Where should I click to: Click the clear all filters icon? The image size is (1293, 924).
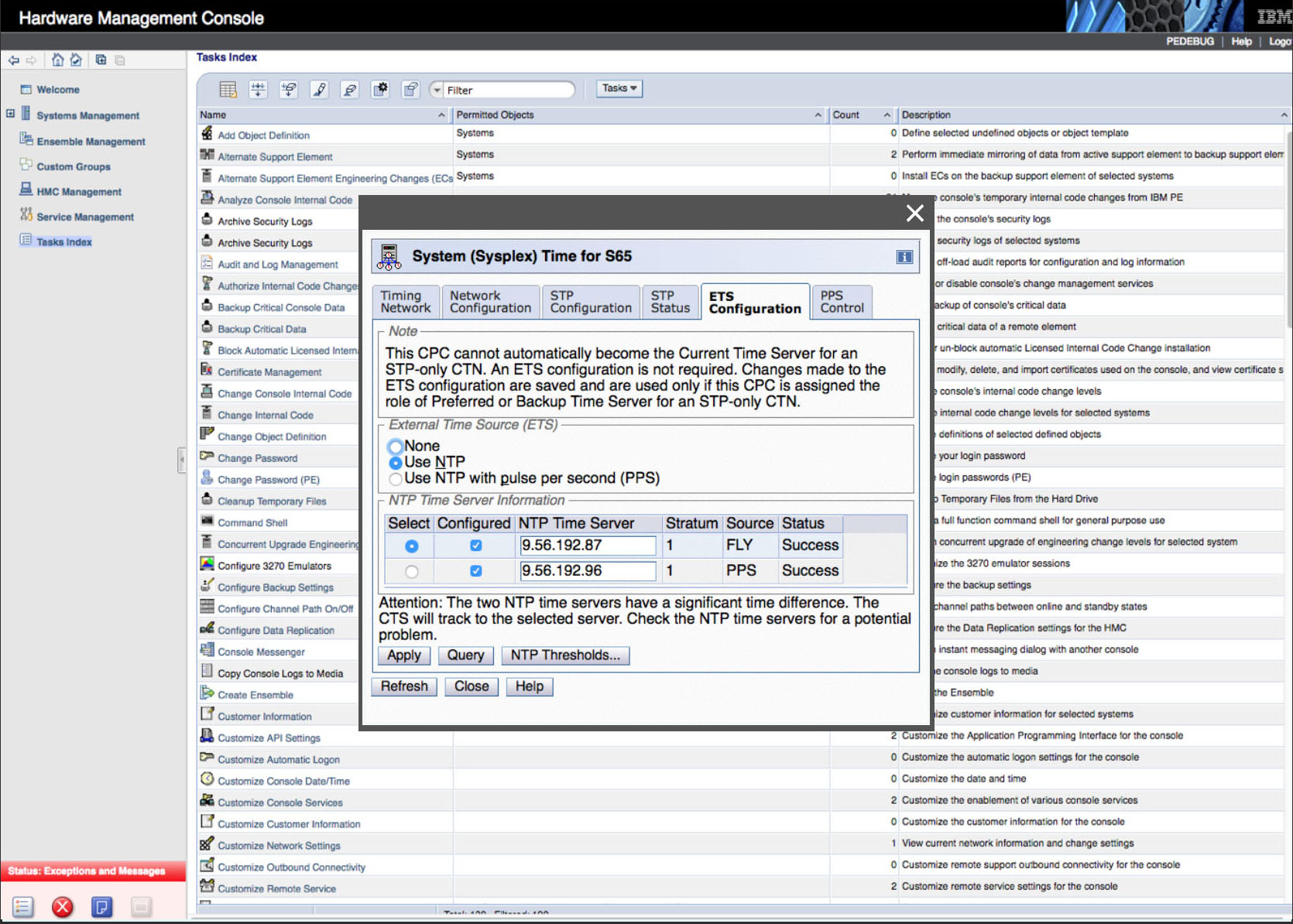tap(289, 90)
